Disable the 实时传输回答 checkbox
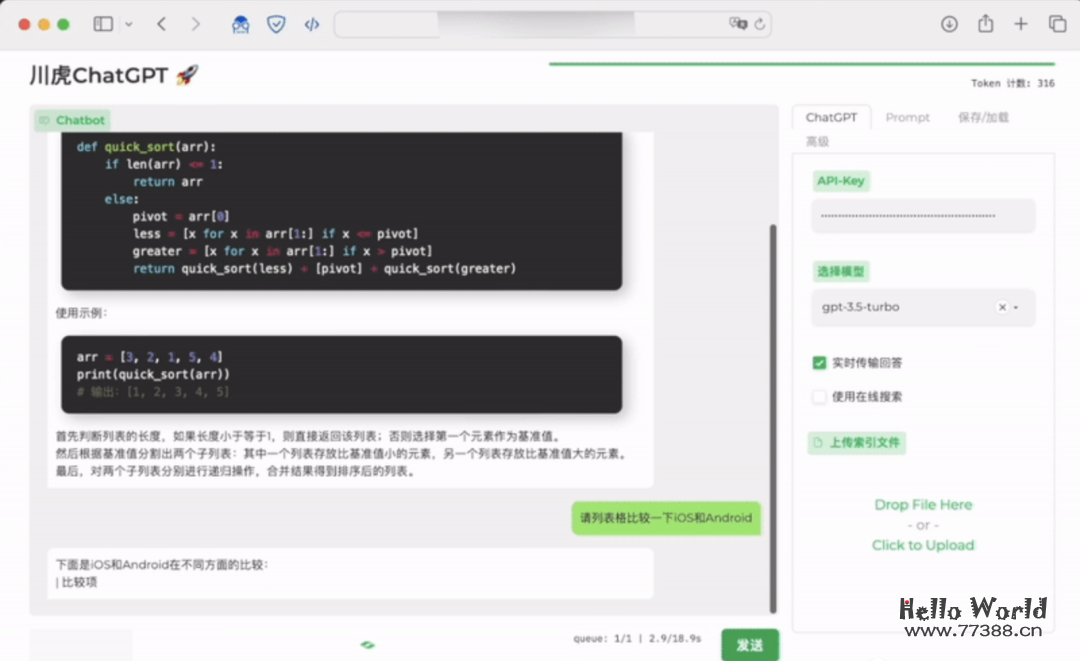 click(818, 363)
